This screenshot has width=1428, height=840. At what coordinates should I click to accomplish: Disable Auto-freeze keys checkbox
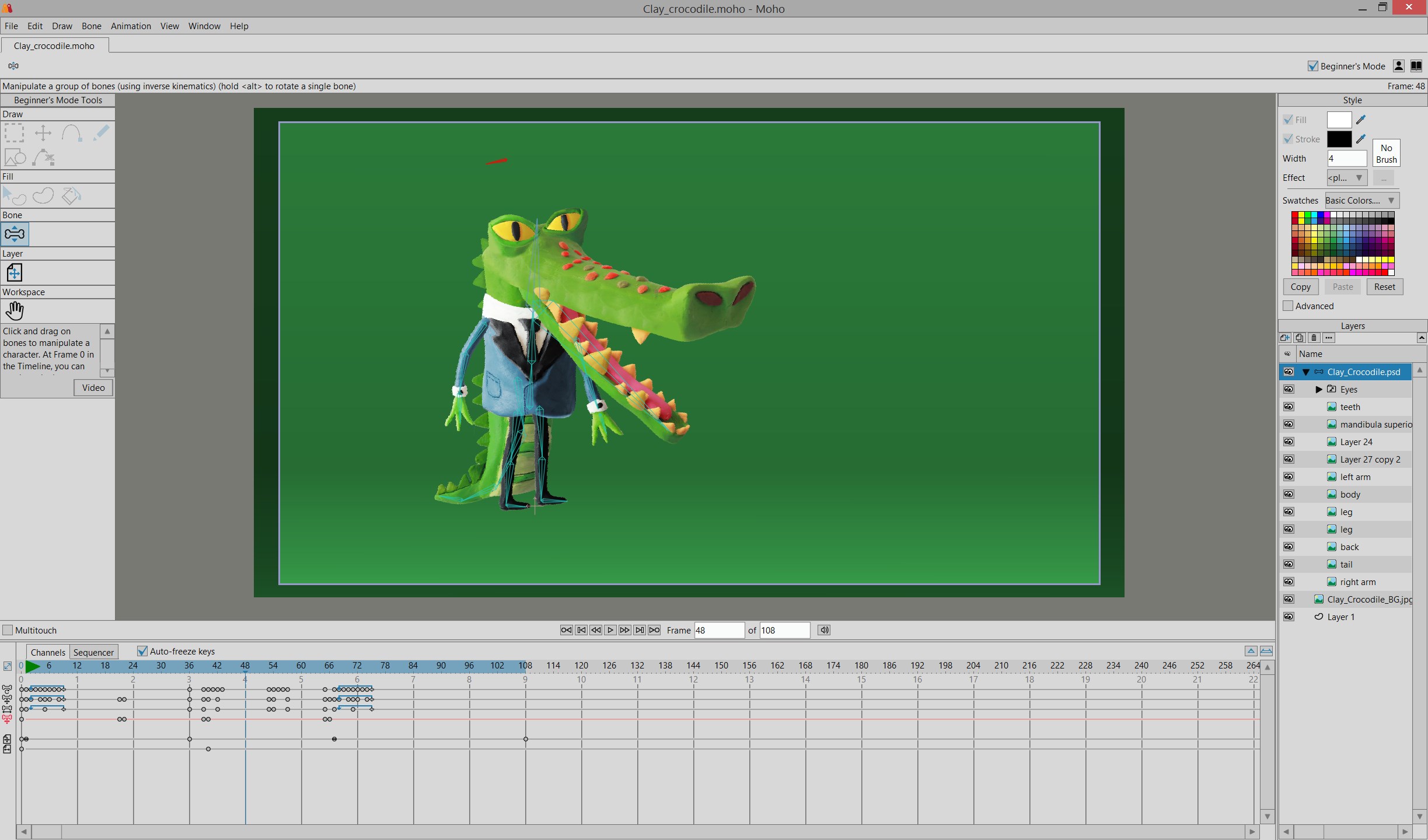142,651
